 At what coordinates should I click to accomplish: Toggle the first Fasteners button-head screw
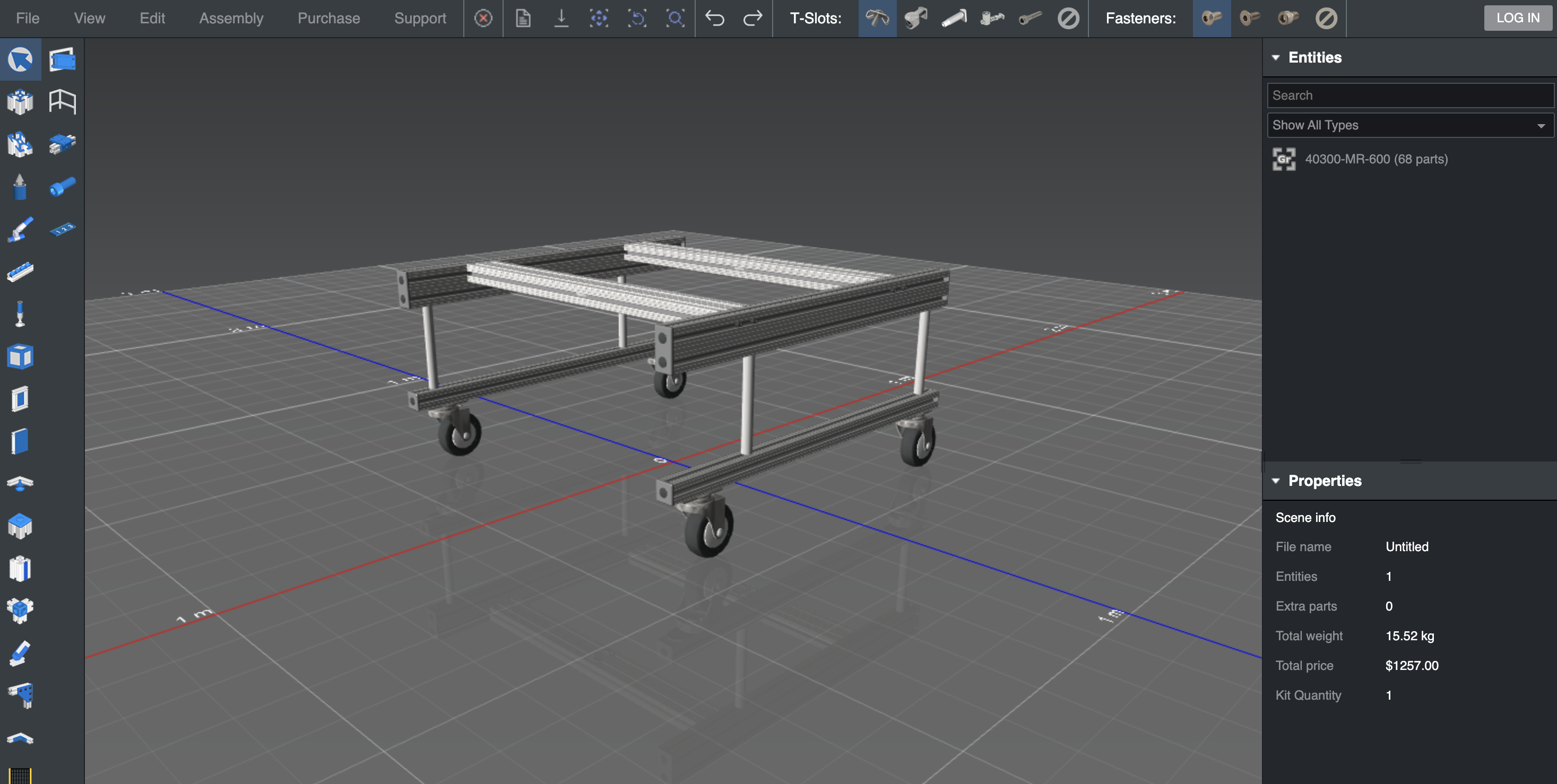tap(1212, 18)
